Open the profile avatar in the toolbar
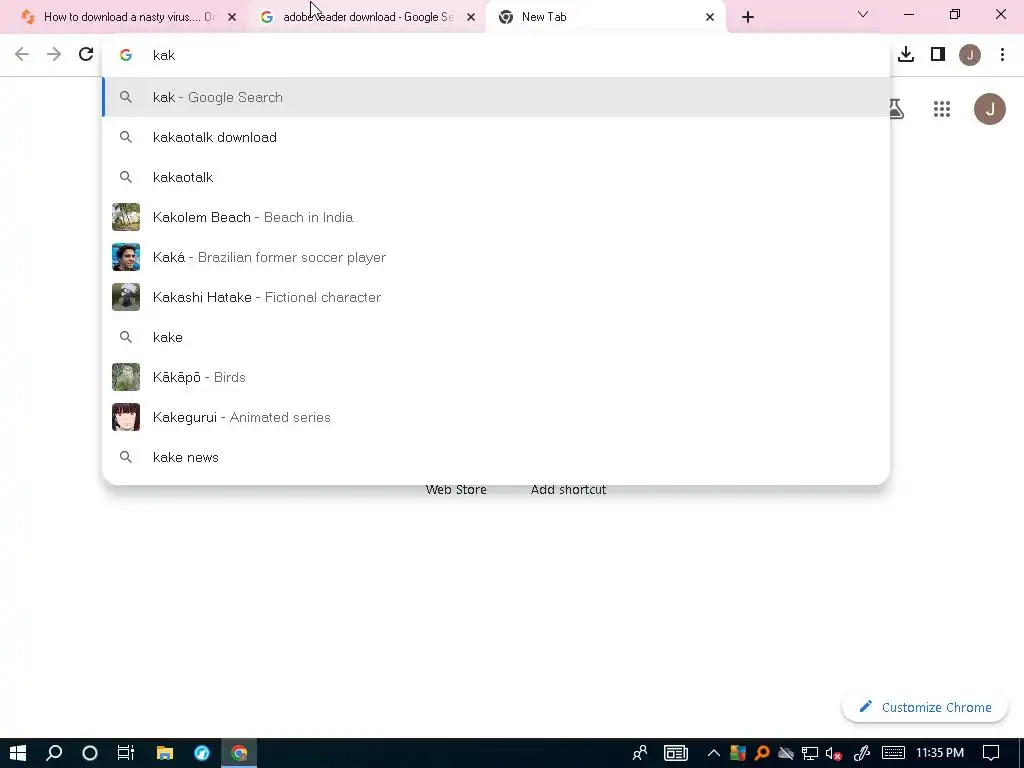This screenshot has height=768, width=1024. point(970,55)
